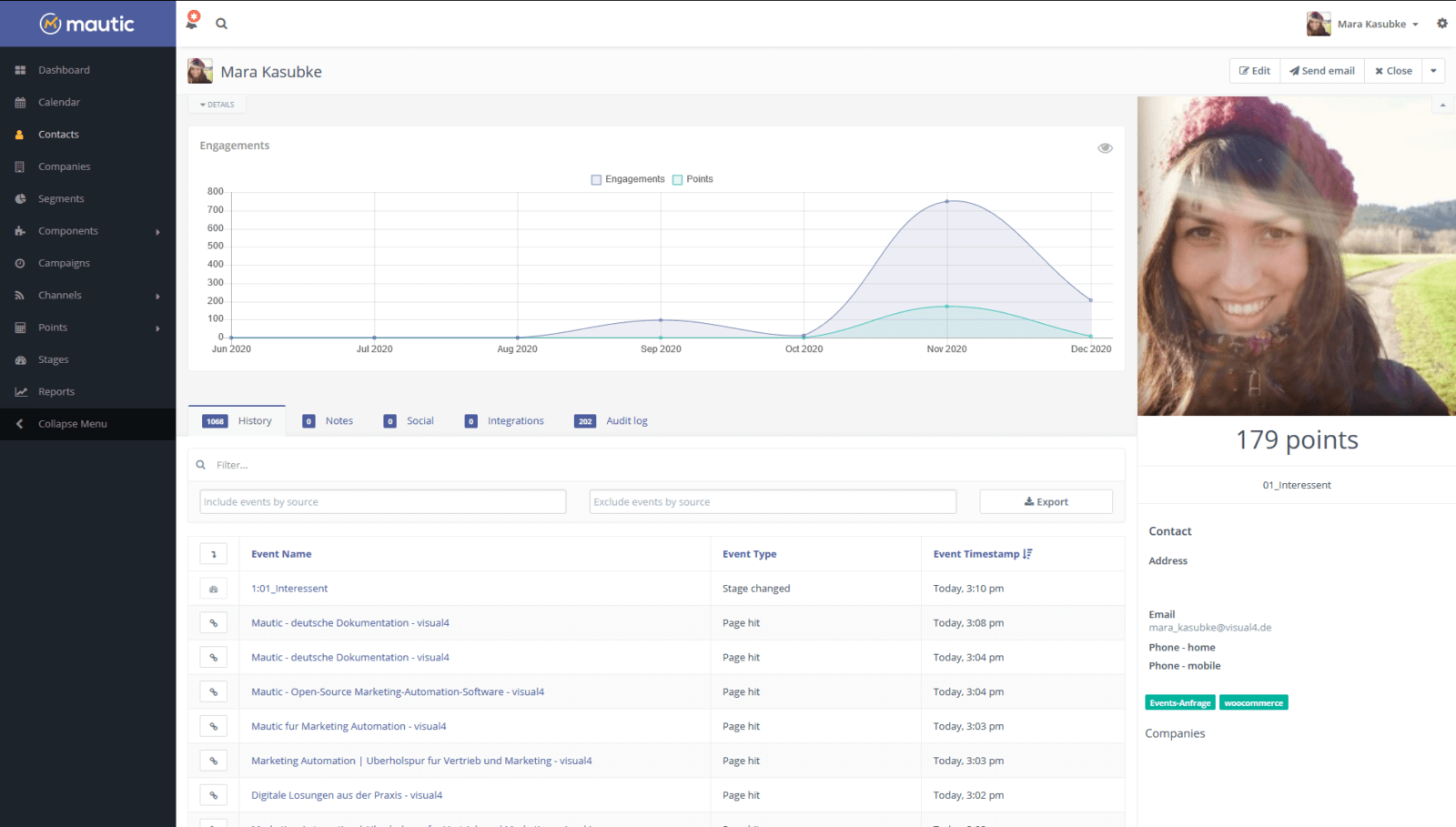The height and width of the screenshot is (827, 1456).
Task: Click link icon for page hit at 3:08 pm
Action: tap(214, 623)
